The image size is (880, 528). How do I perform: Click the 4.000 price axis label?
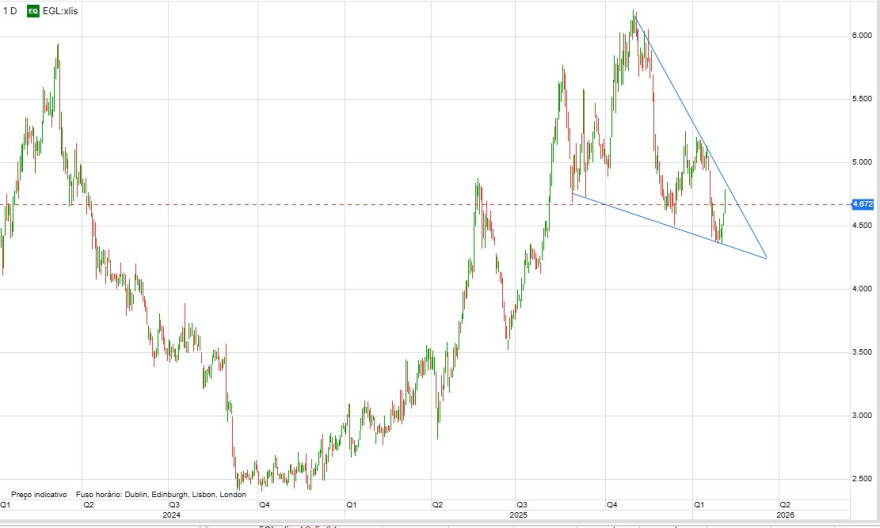point(861,289)
